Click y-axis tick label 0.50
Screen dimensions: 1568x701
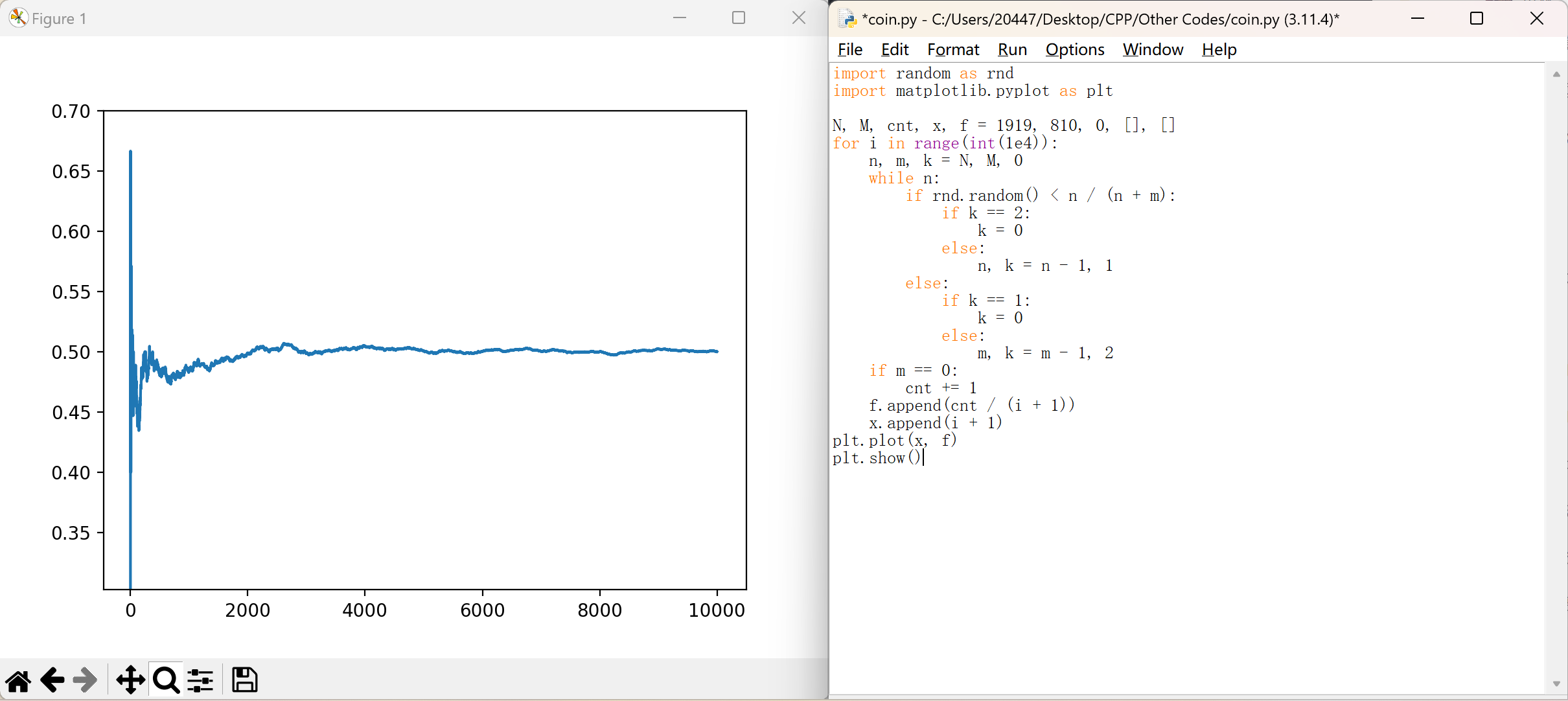point(71,352)
